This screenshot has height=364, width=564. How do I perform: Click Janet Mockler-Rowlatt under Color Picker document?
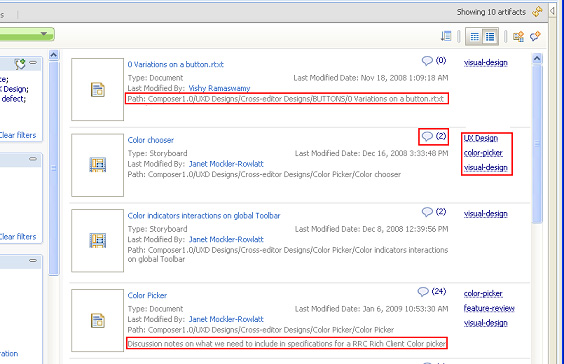point(226,319)
